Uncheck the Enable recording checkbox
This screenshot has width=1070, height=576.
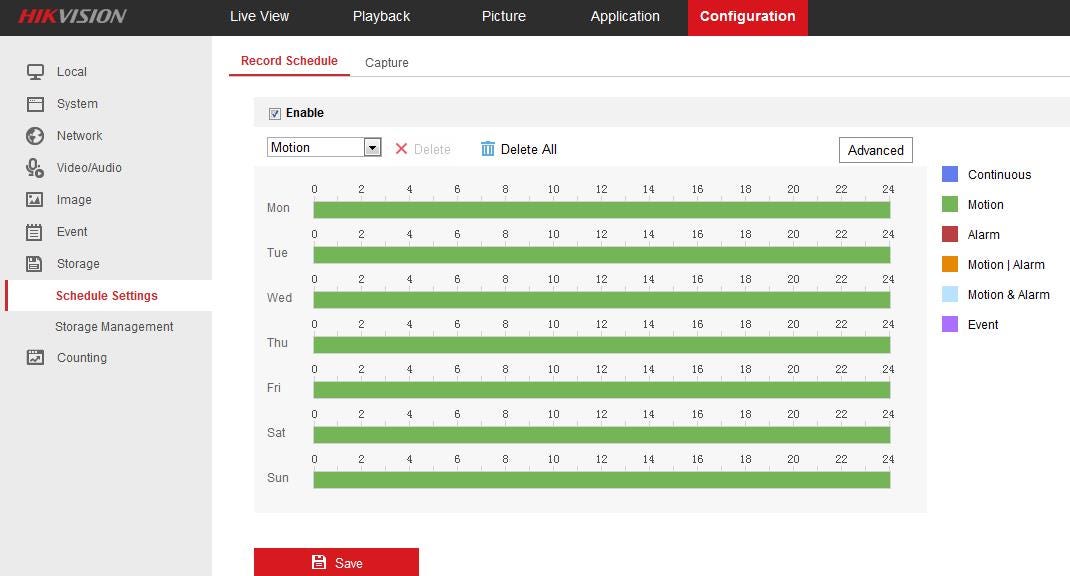274,113
